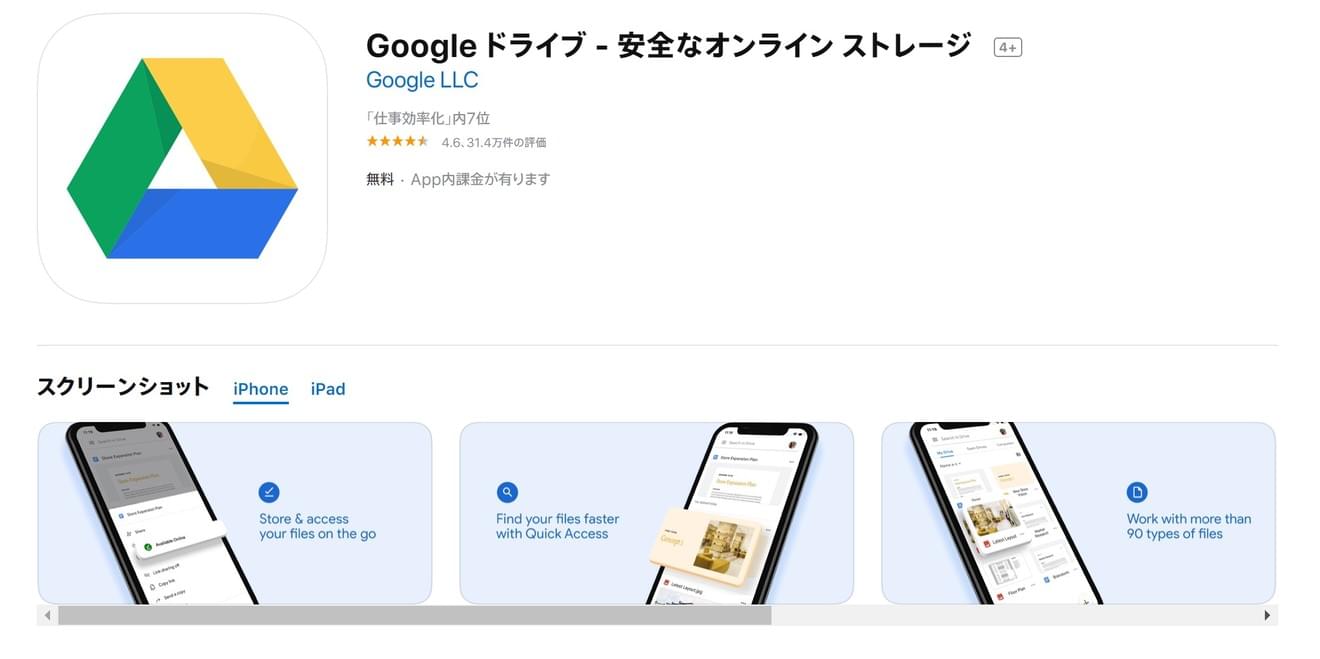Click the Google ドライブ app title
This screenshot has width=1320, height=659.
[668, 46]
